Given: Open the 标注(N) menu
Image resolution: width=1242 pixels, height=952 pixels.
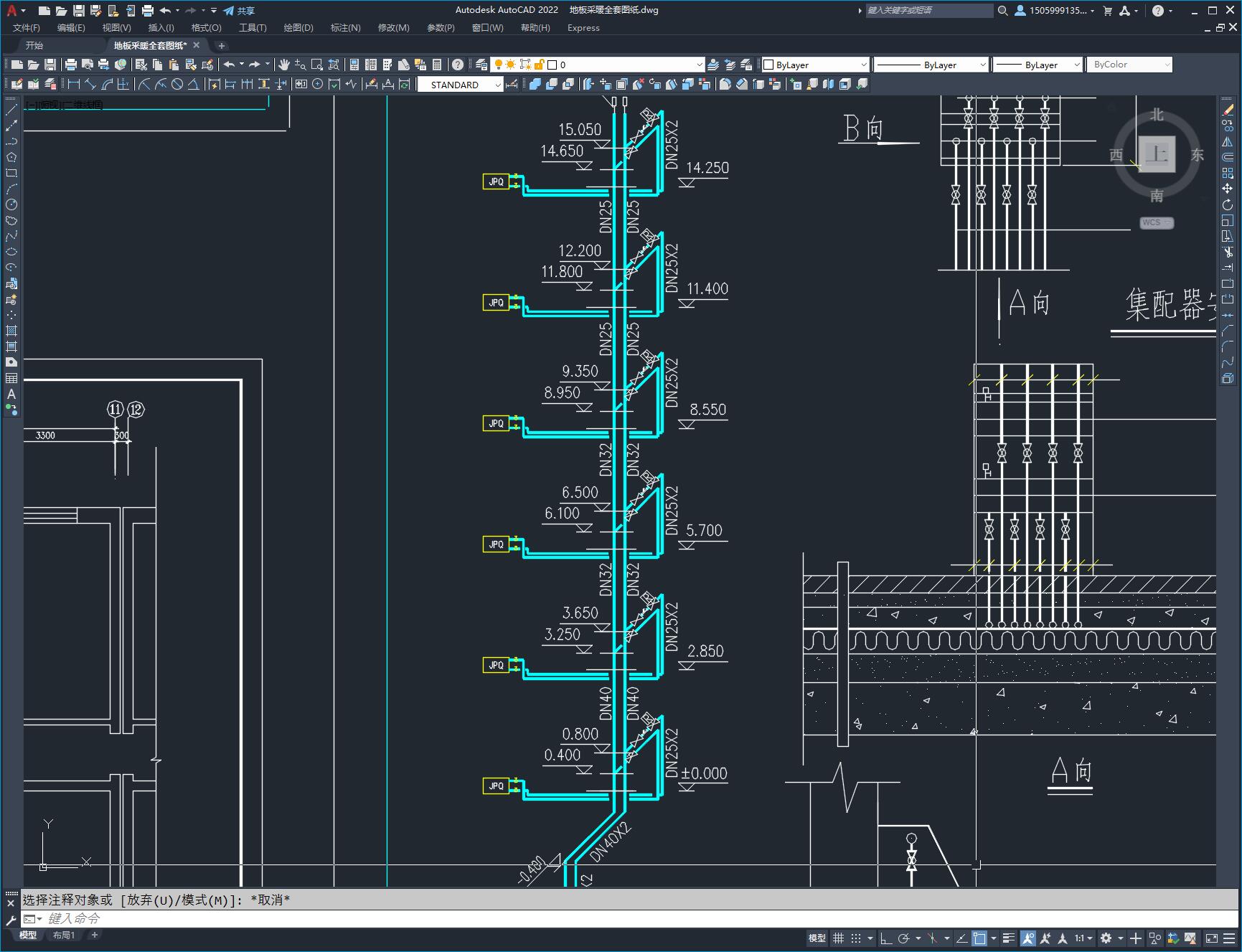Looking at the screenshot, I should coord(345,27).
